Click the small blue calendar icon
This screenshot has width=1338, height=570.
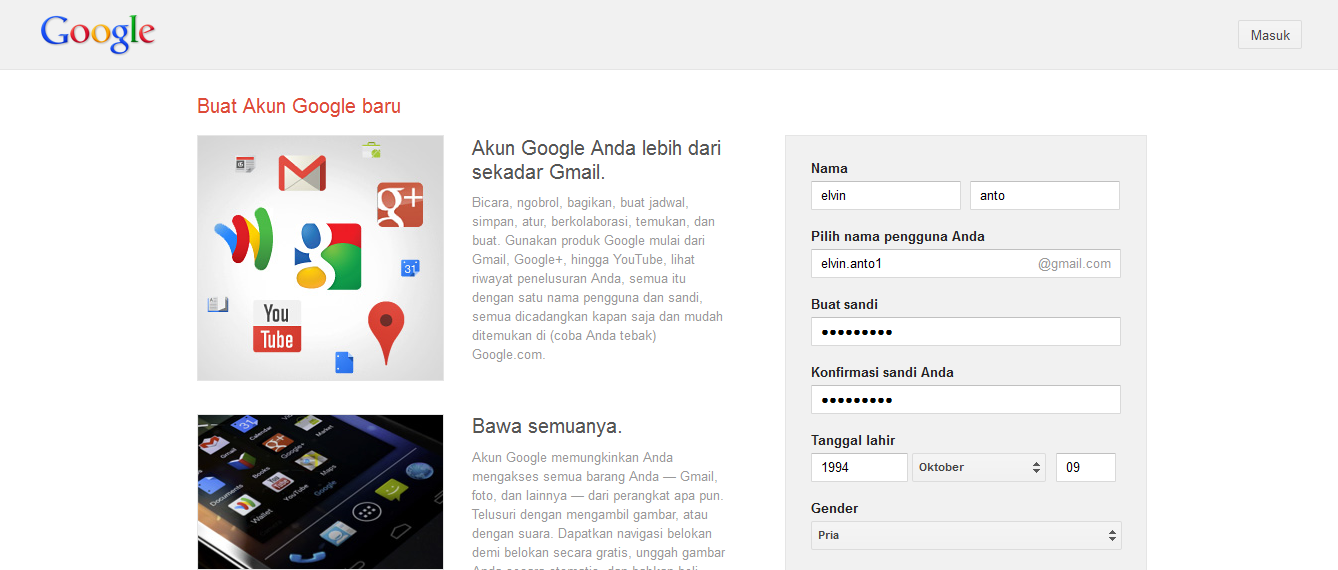(x=410, y=267)
